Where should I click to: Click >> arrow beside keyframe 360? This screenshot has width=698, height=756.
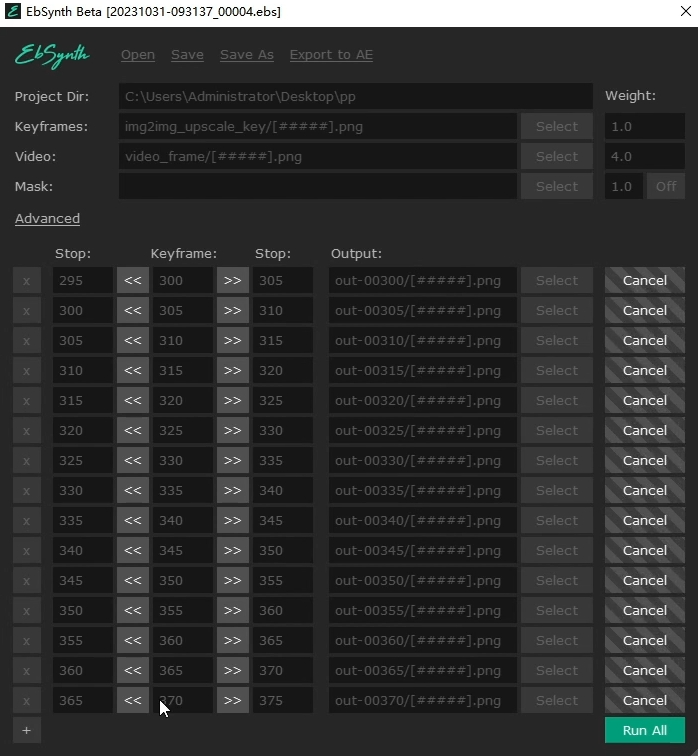pos(233,640)
